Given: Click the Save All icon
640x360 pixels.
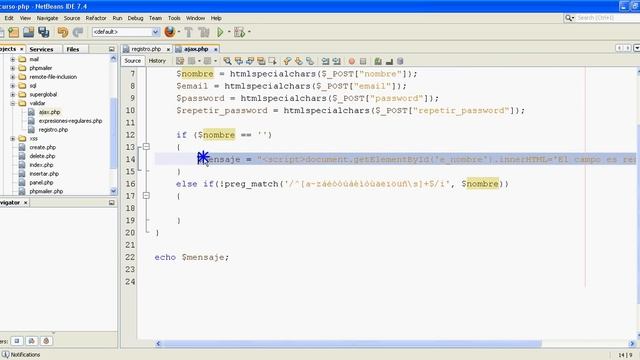Looking at the screenshot, I should 43,32.
